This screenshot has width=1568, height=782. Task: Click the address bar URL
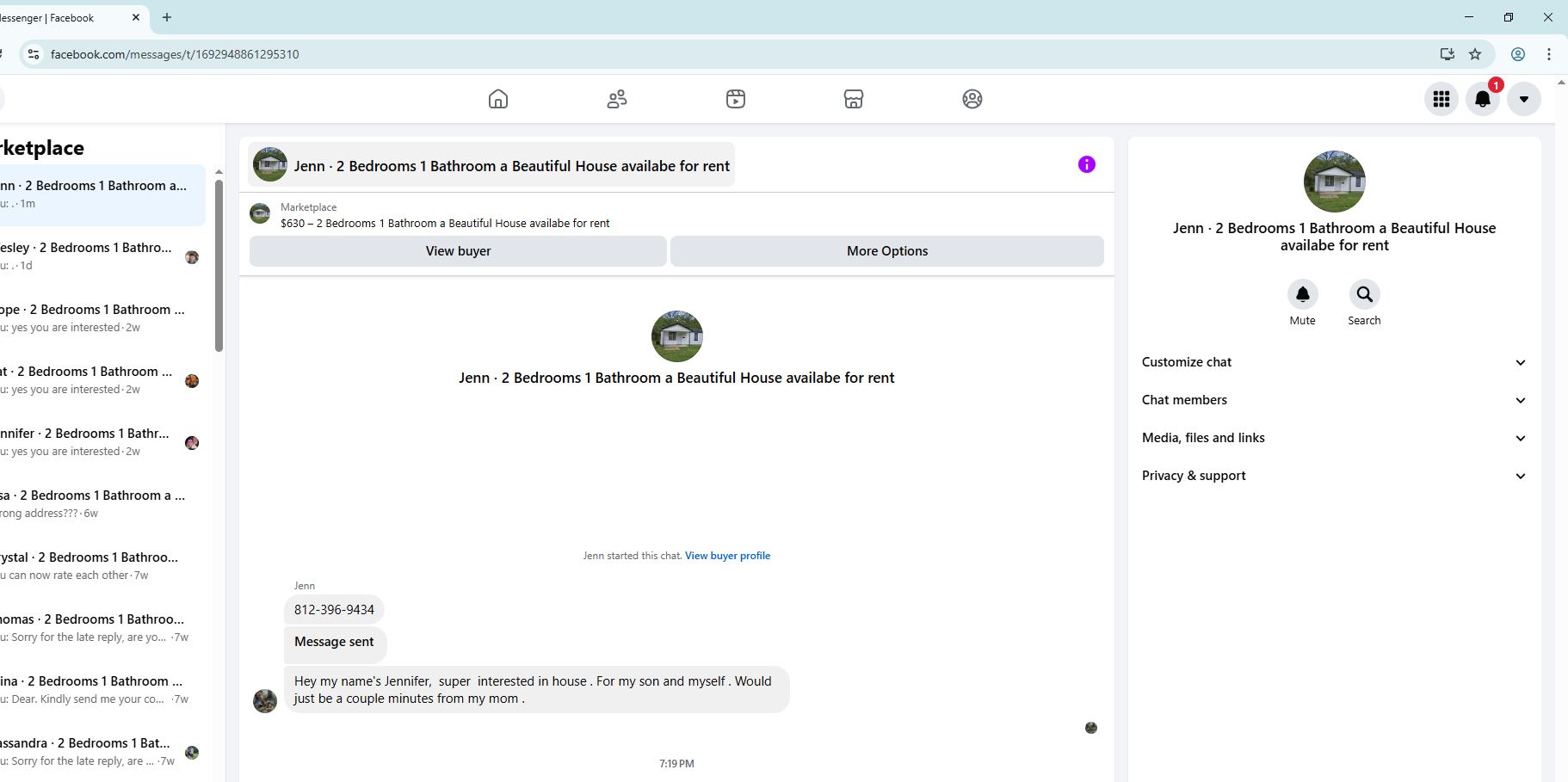click(175, 54)
